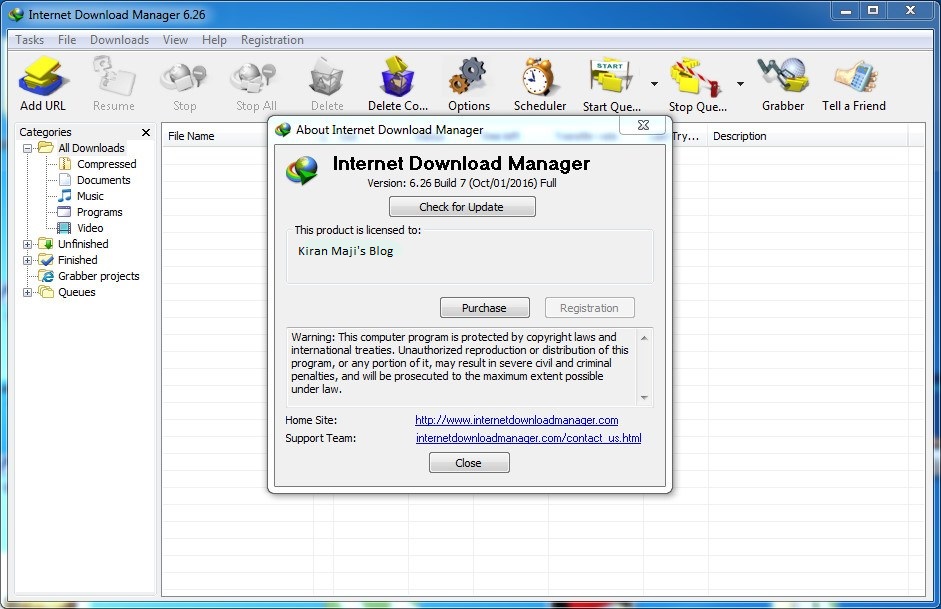Image resolution: width=941 pixels, height=609 pixels.
Task: Click the Description column header
Action: point(808,136)
